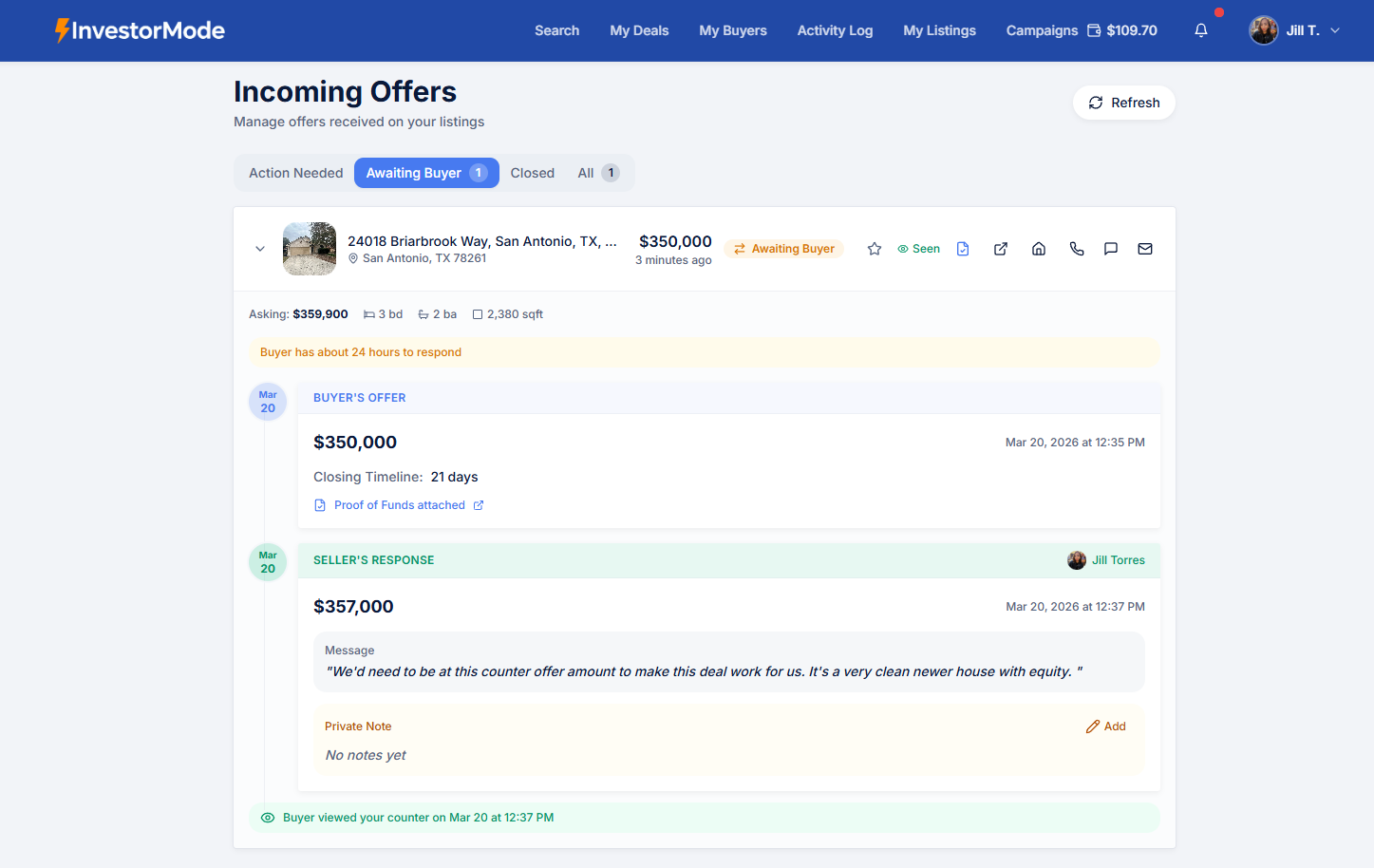The height and width of the screenshot is (868, 1374).
Task: Toggle the Seen status on the offer
Action: pyautogui.click(x=918, y=248)
